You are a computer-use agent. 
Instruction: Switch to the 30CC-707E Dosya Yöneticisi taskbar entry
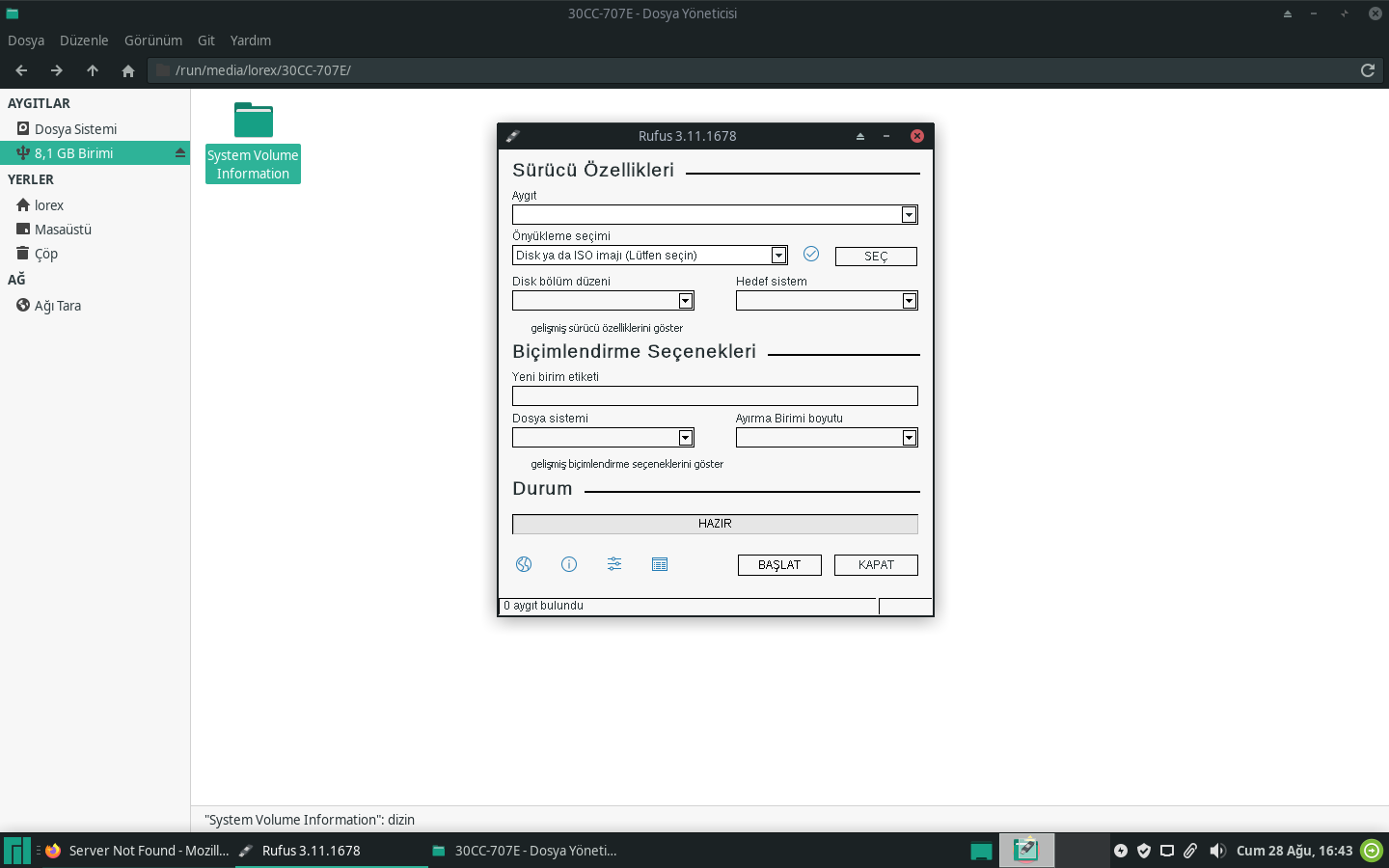point(525,851)
